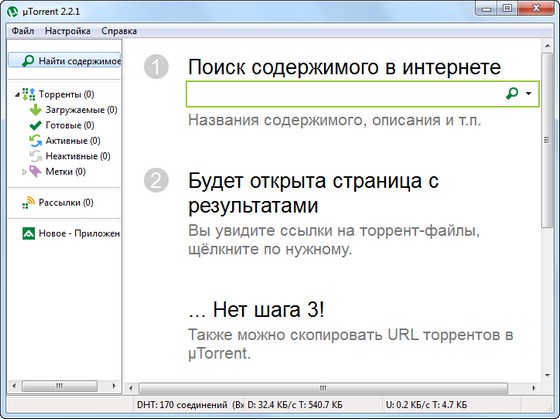Click the grey Неактивные arrows icon
The image size is (560, 419).
point(35,156)
